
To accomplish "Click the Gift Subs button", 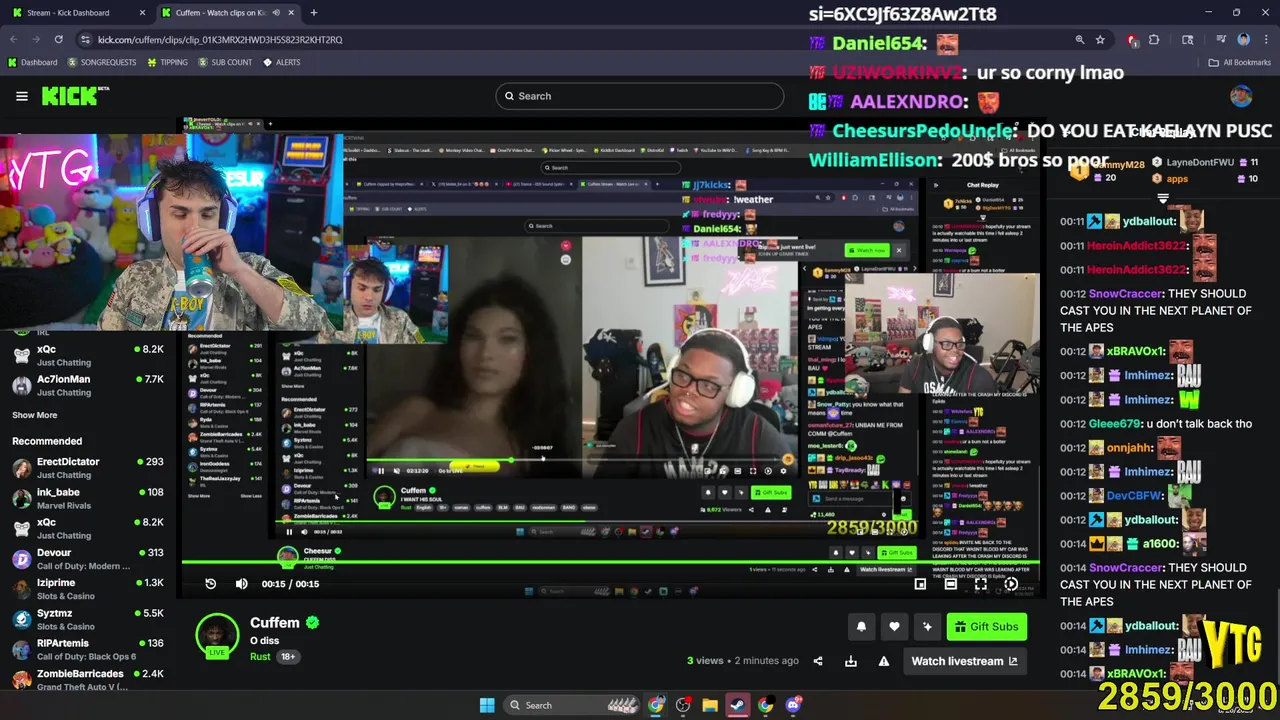I will click(986, 627).
